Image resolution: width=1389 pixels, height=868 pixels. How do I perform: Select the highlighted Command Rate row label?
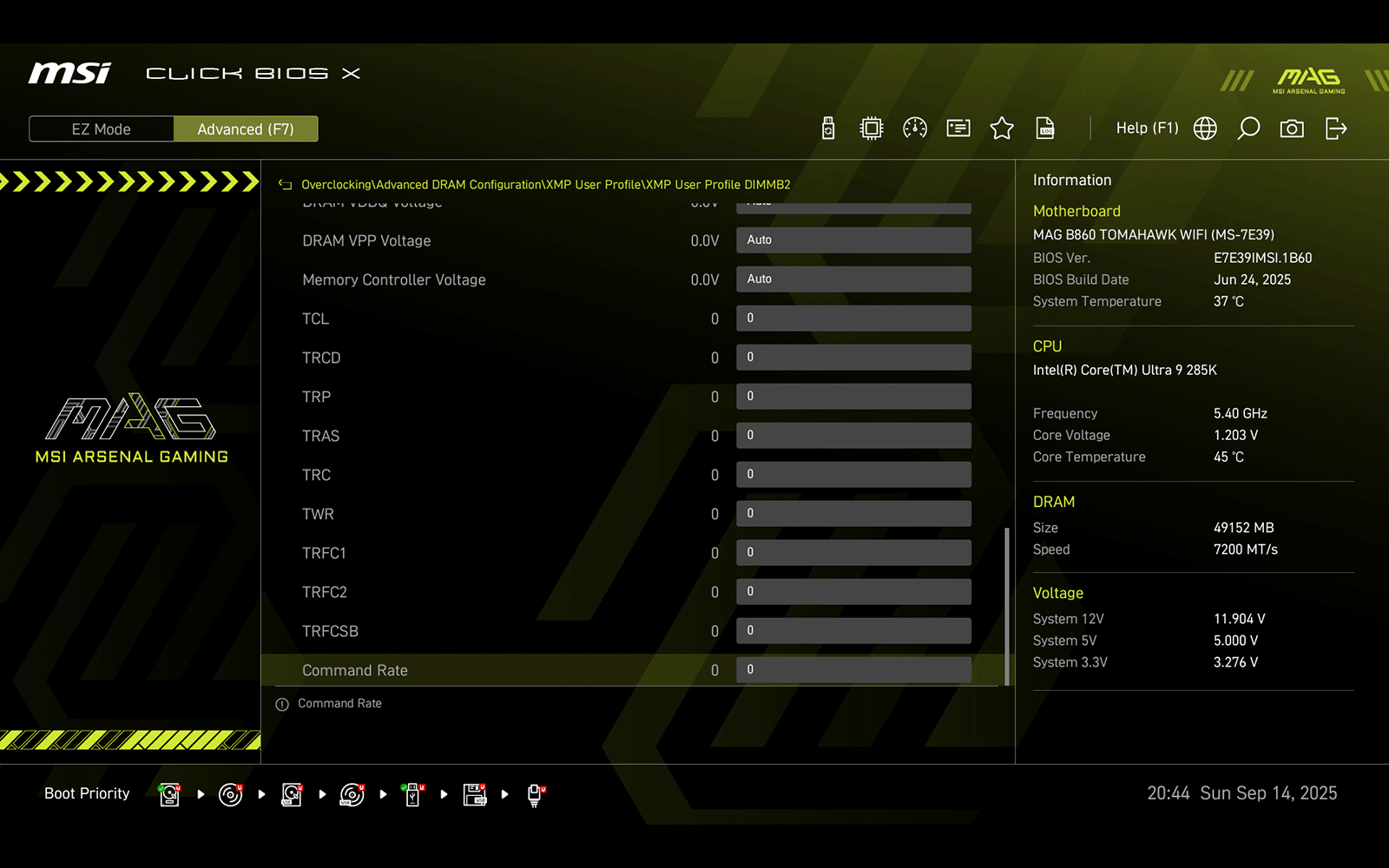point(355,671)
